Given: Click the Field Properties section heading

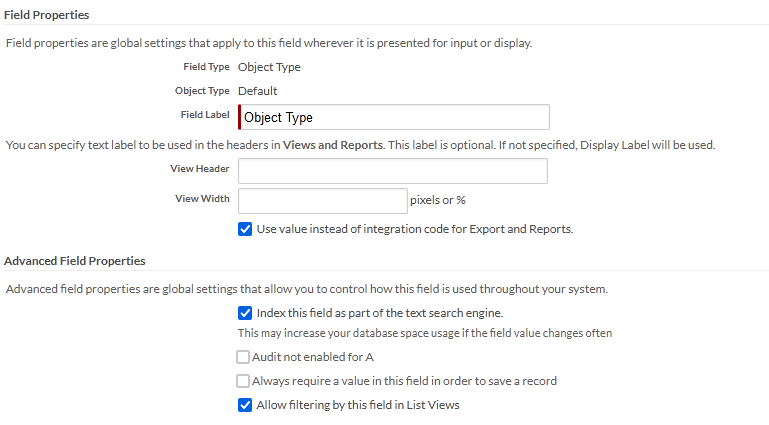Looking at the screenshot, I should [x=47, y=15].
